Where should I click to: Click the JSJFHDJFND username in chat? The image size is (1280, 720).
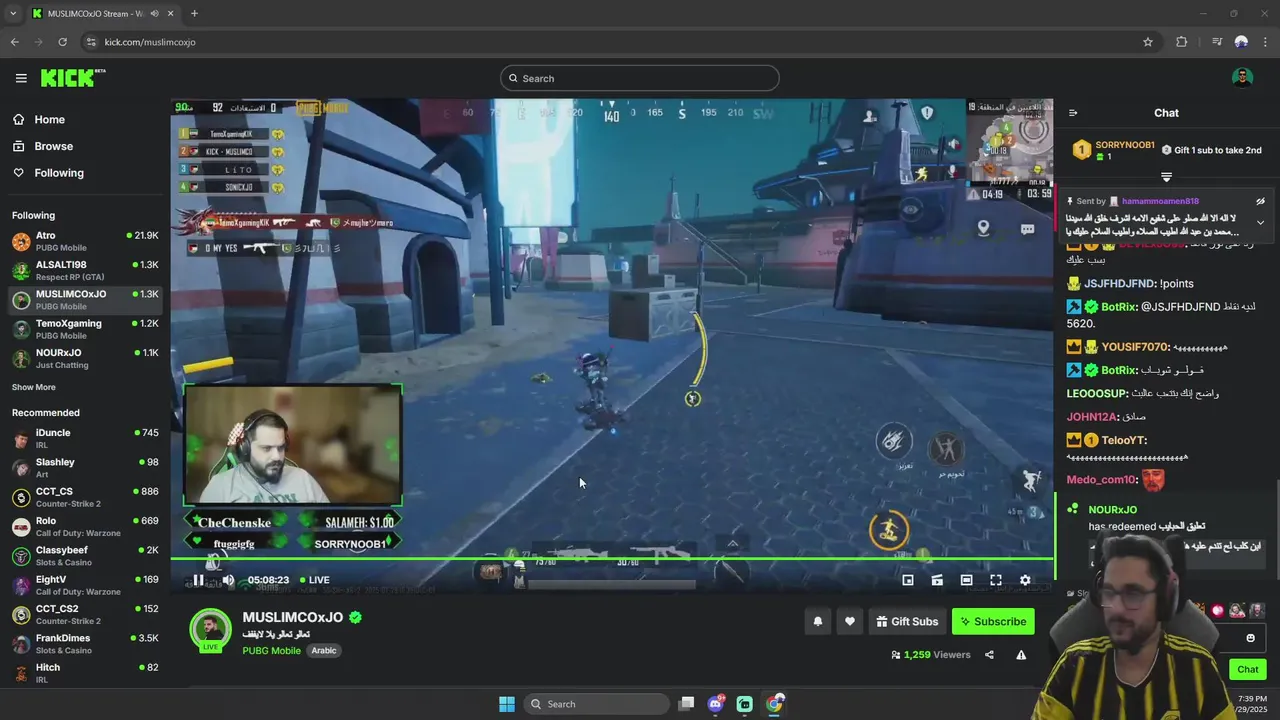[x=1120, y=283]
